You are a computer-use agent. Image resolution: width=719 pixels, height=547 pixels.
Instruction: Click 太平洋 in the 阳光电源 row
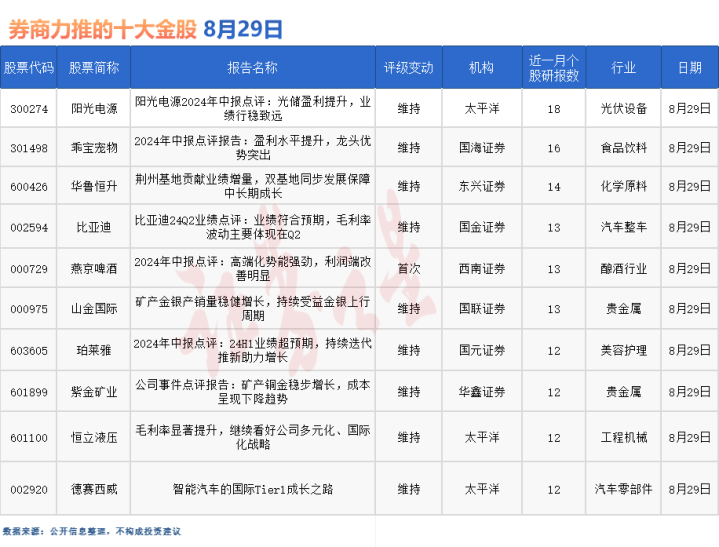(x=481, y=109)
